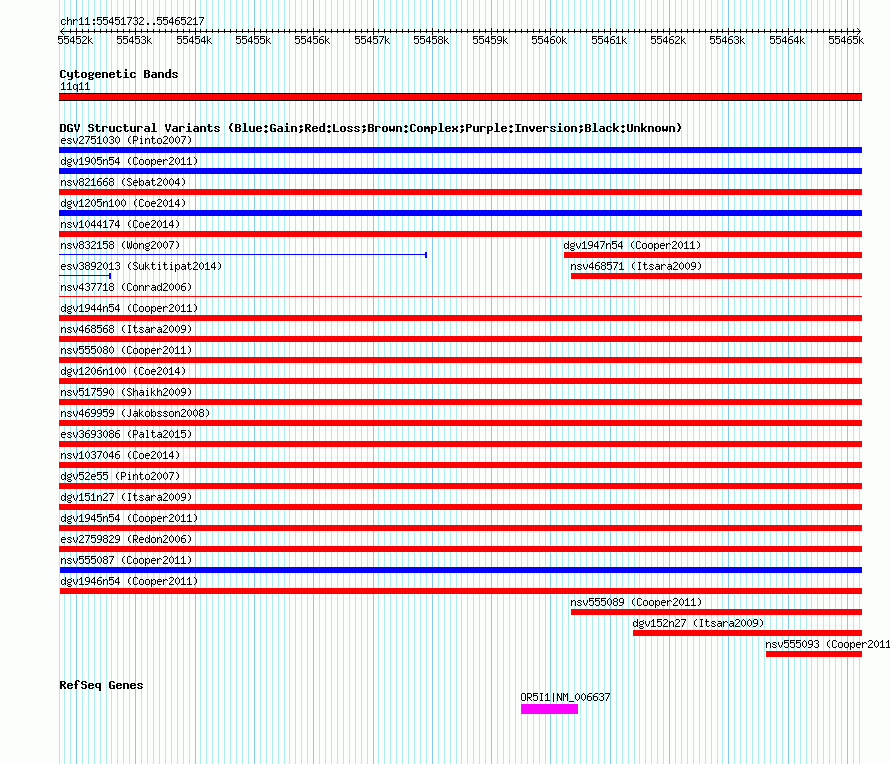890x764 pixels.
Task: Select the nsv555080 (Cooper2011) label
Action: click(x=126, y=350)
